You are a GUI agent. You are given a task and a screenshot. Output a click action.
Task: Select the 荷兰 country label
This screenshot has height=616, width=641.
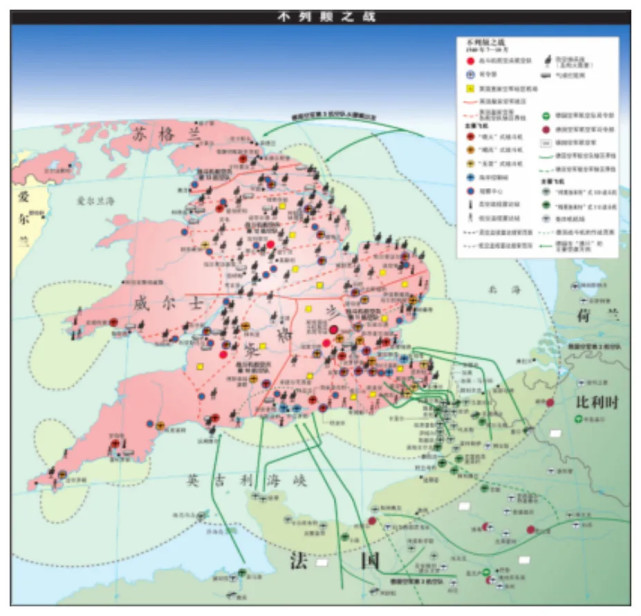tap(598, 315)
